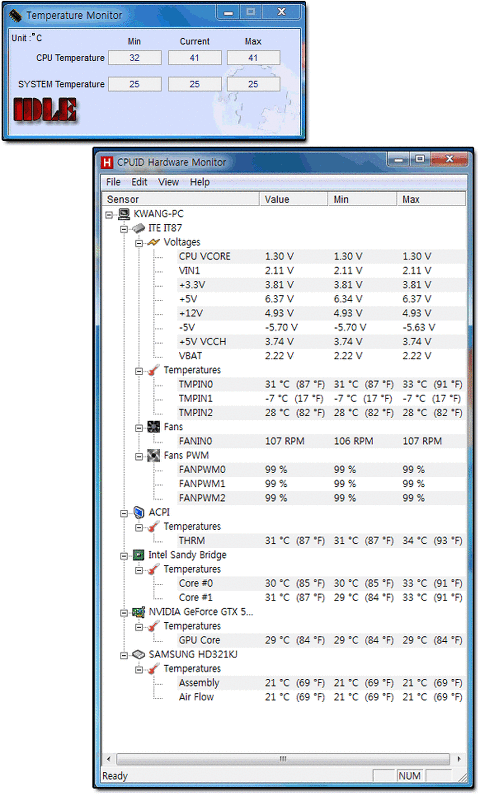Collapse the Intel Sandy Bridge node
The height and width of the screenshot is (796, 480).
pyautogui.click(x=124, y=556)
